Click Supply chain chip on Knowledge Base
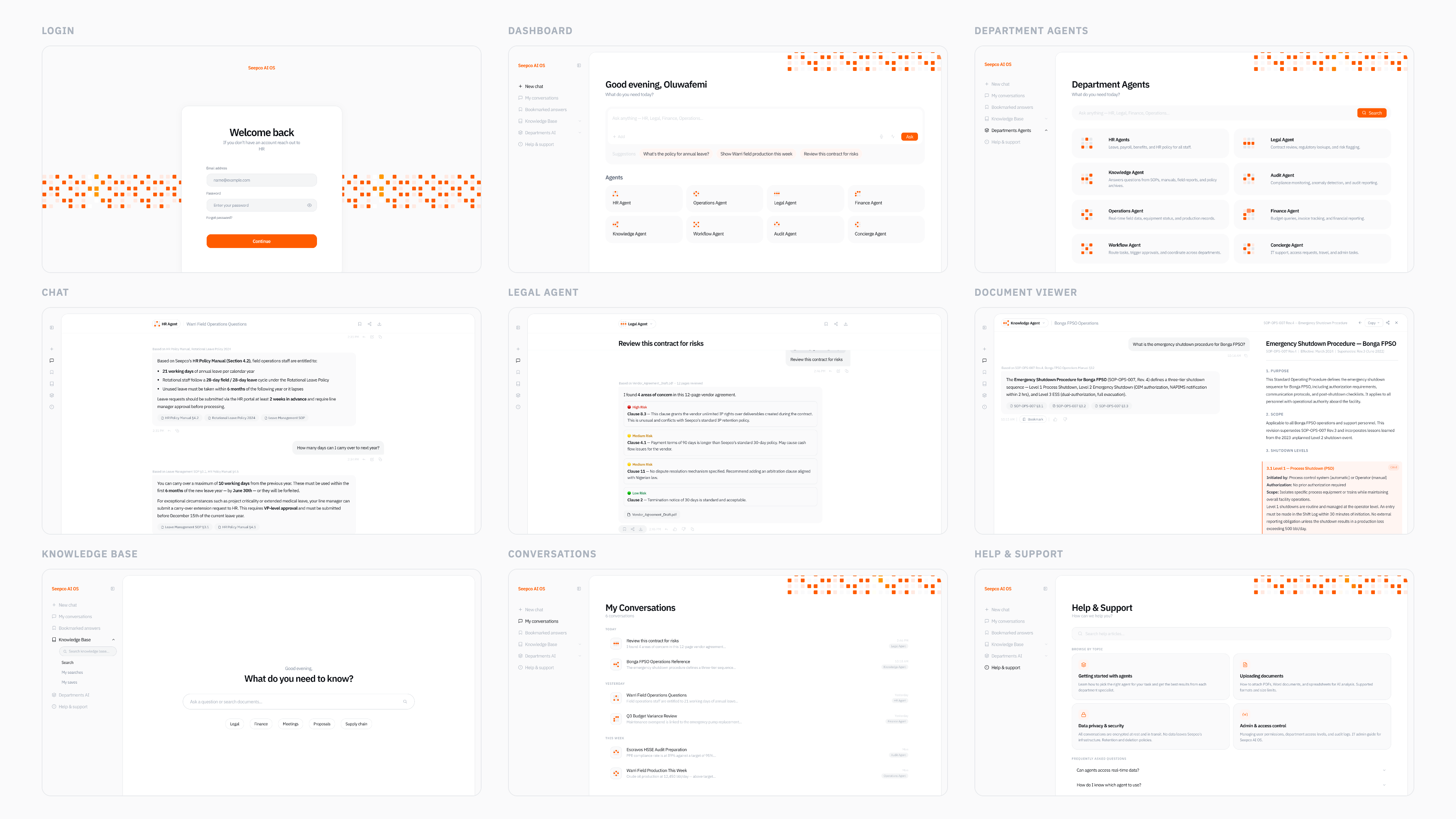The width and height of the screenshot is (1456, 819). [x=356, y=723]
